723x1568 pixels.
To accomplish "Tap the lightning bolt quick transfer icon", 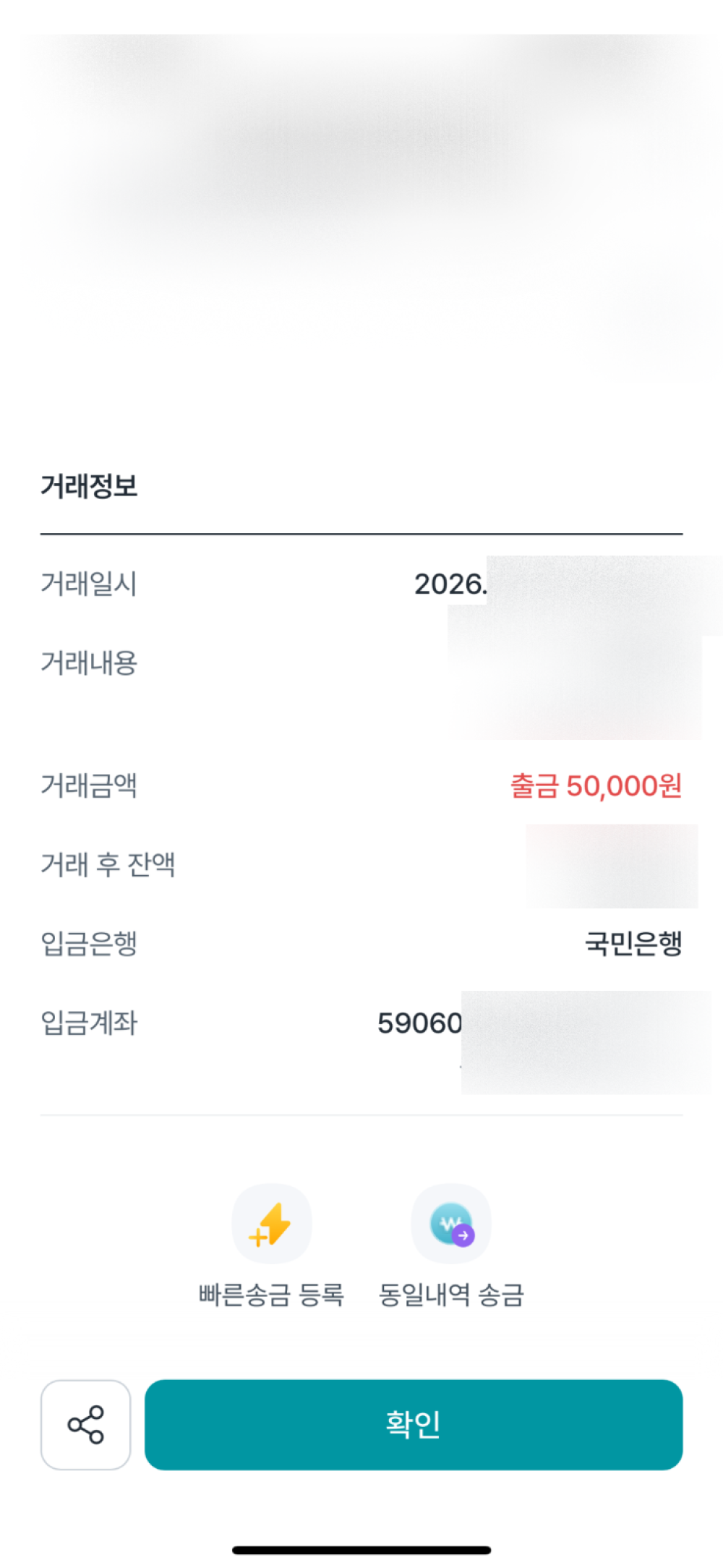I will tap(271, 1224).
